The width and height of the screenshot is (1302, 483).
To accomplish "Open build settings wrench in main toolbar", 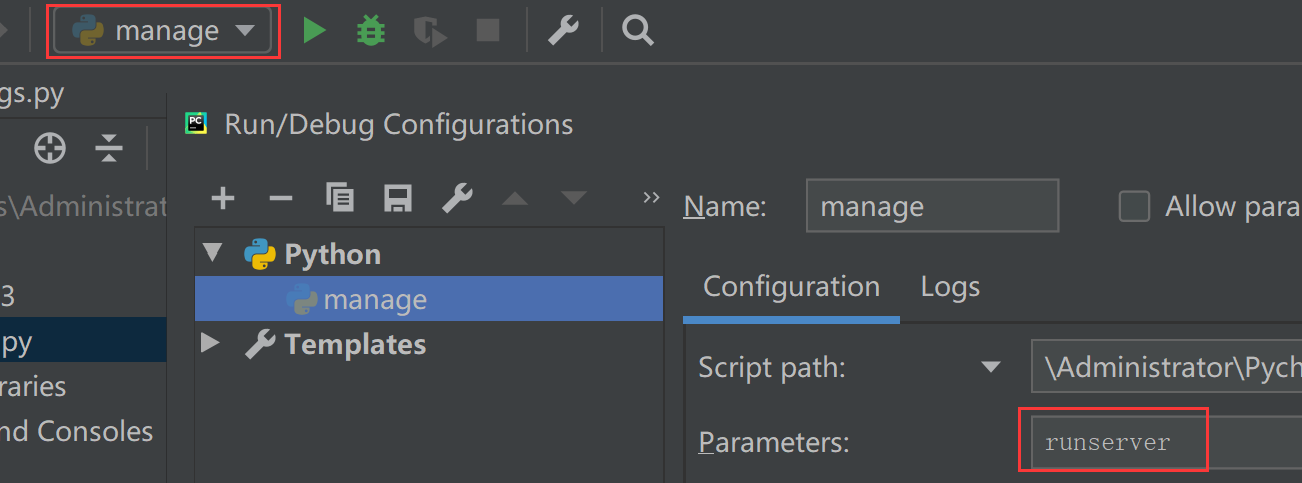I will coord(563,31).
